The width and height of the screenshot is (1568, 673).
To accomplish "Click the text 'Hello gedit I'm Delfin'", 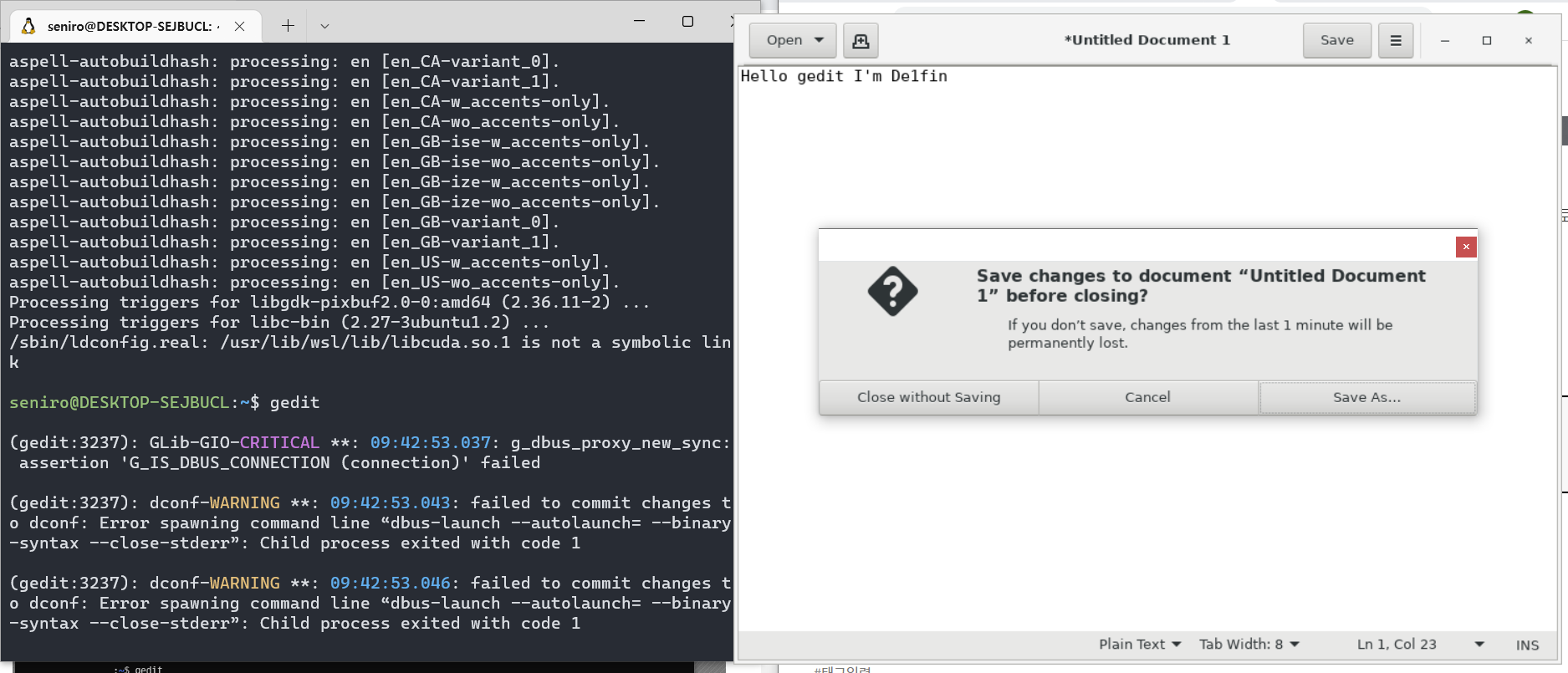I will [844, 76].
